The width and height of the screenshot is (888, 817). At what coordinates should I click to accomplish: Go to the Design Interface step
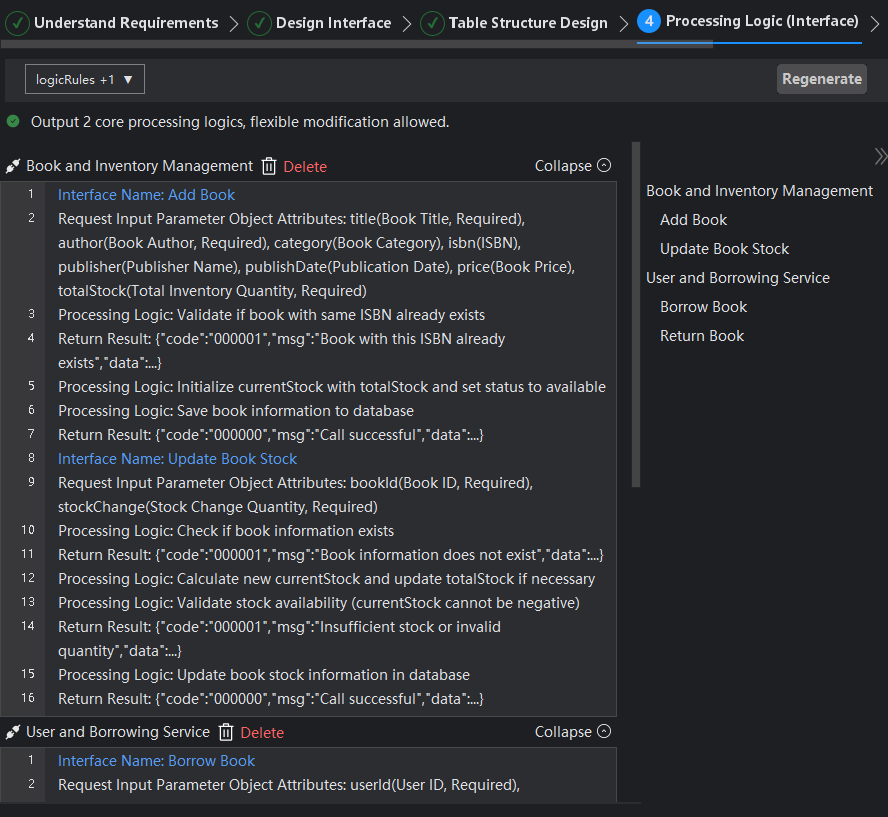333,22
